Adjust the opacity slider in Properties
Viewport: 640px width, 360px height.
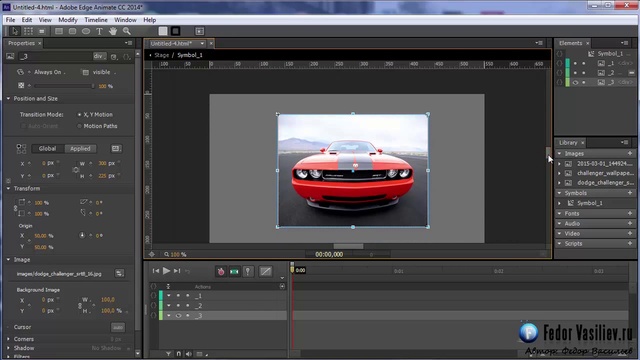click(64, 86)
